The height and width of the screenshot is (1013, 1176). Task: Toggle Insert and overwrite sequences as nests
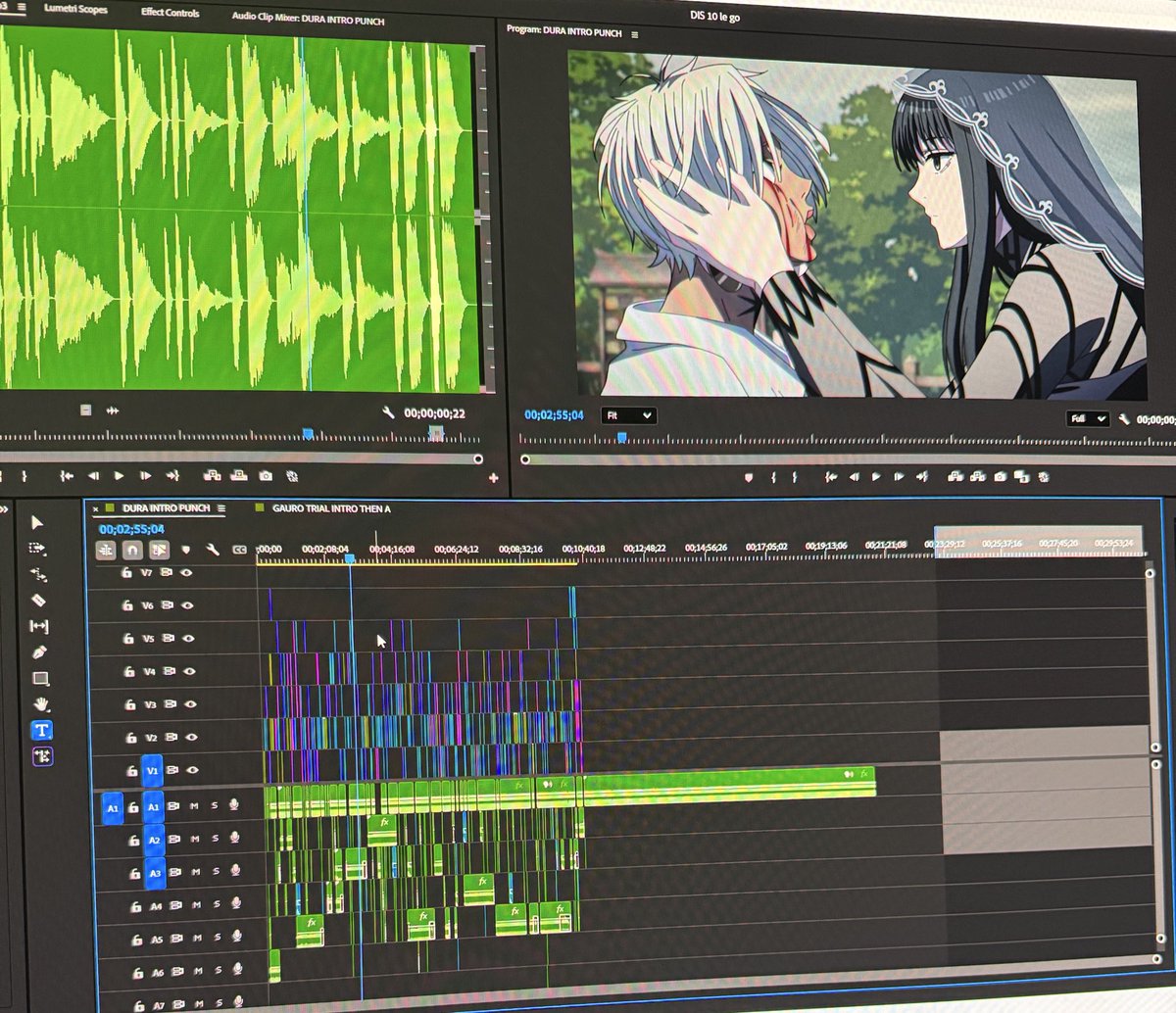pos(106,551)
